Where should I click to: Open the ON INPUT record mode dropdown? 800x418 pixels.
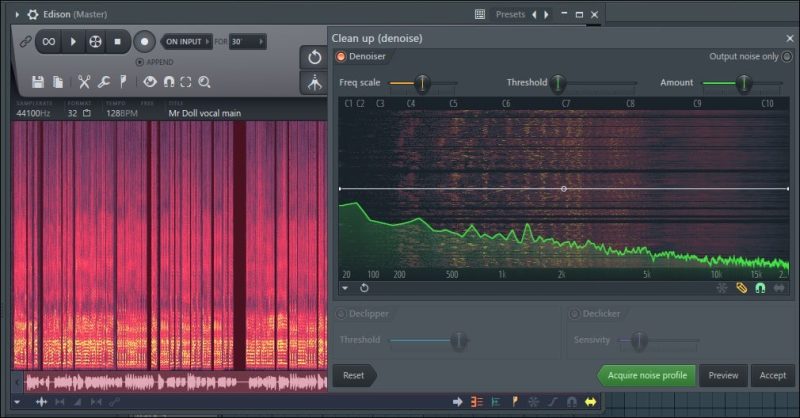pyautogui.click(x=187, y=41)
